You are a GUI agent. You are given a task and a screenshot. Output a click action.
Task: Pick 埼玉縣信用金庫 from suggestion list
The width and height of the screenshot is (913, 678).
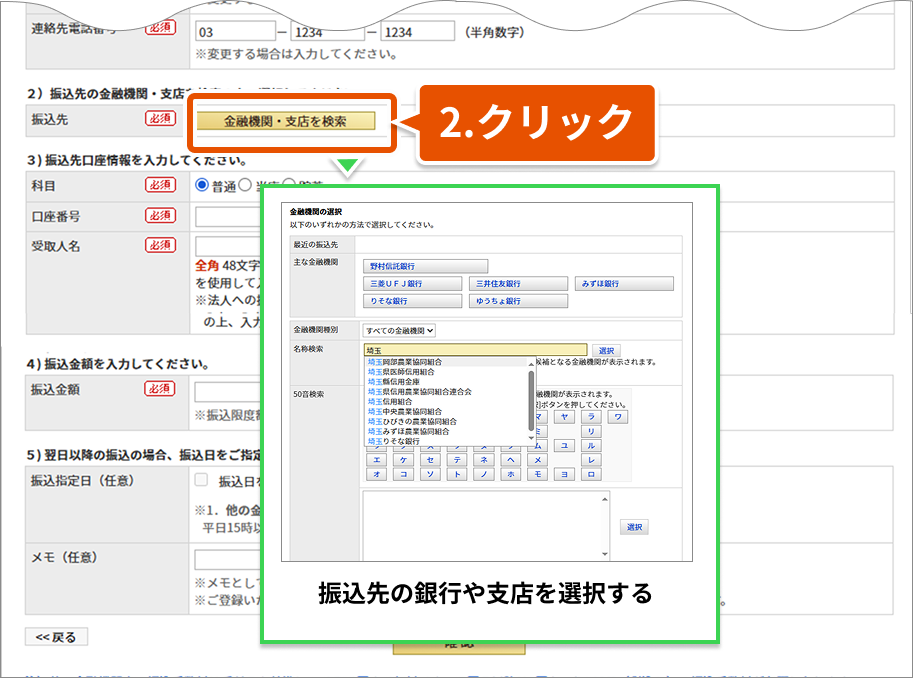click(x=394, y=382)
